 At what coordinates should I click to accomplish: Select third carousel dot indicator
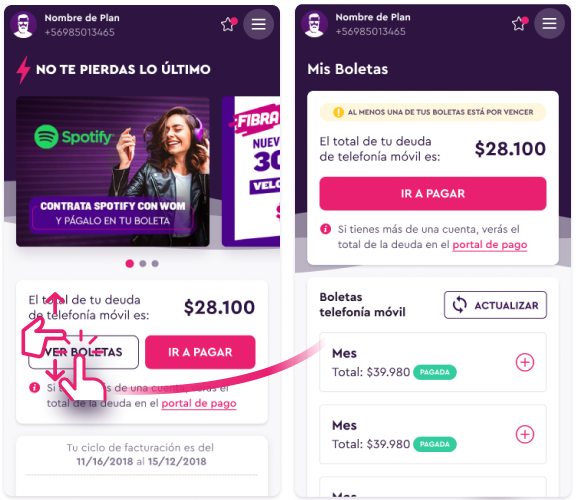click(x=155, y=264)
